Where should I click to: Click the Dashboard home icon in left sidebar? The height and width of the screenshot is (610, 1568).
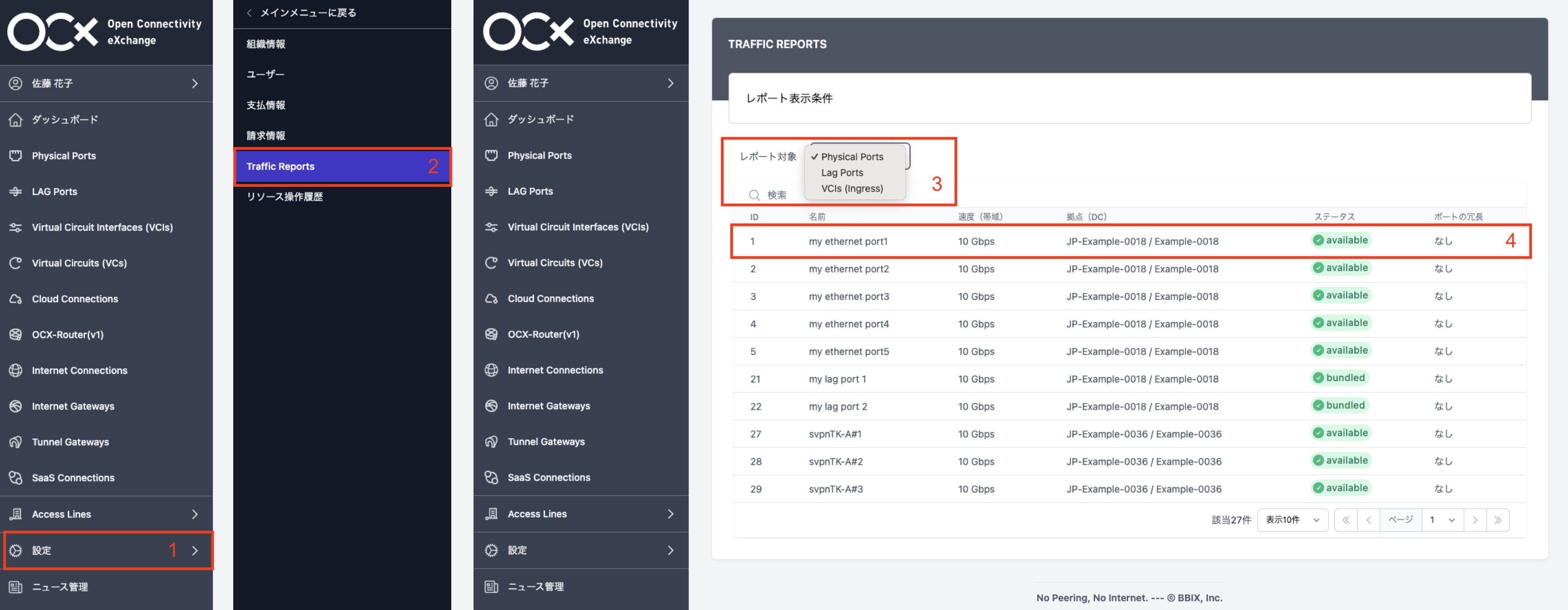tap(16, 120)
